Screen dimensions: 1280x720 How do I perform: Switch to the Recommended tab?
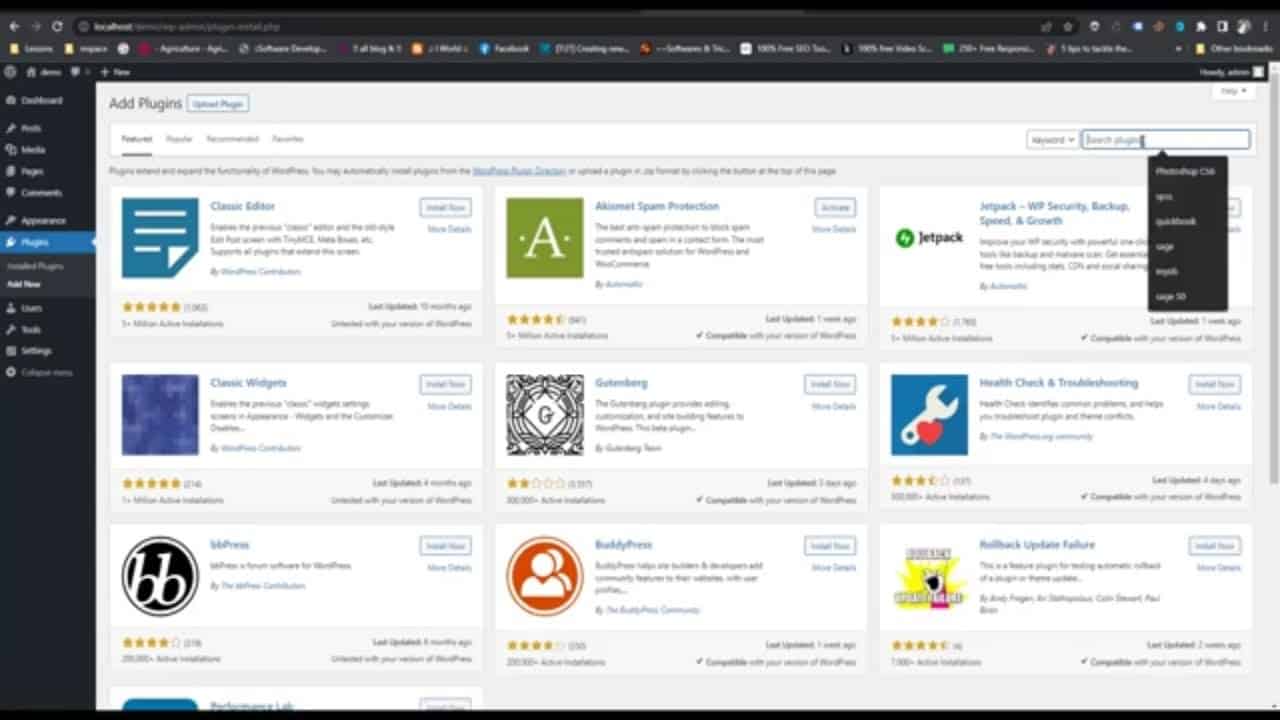click(233, 139)
